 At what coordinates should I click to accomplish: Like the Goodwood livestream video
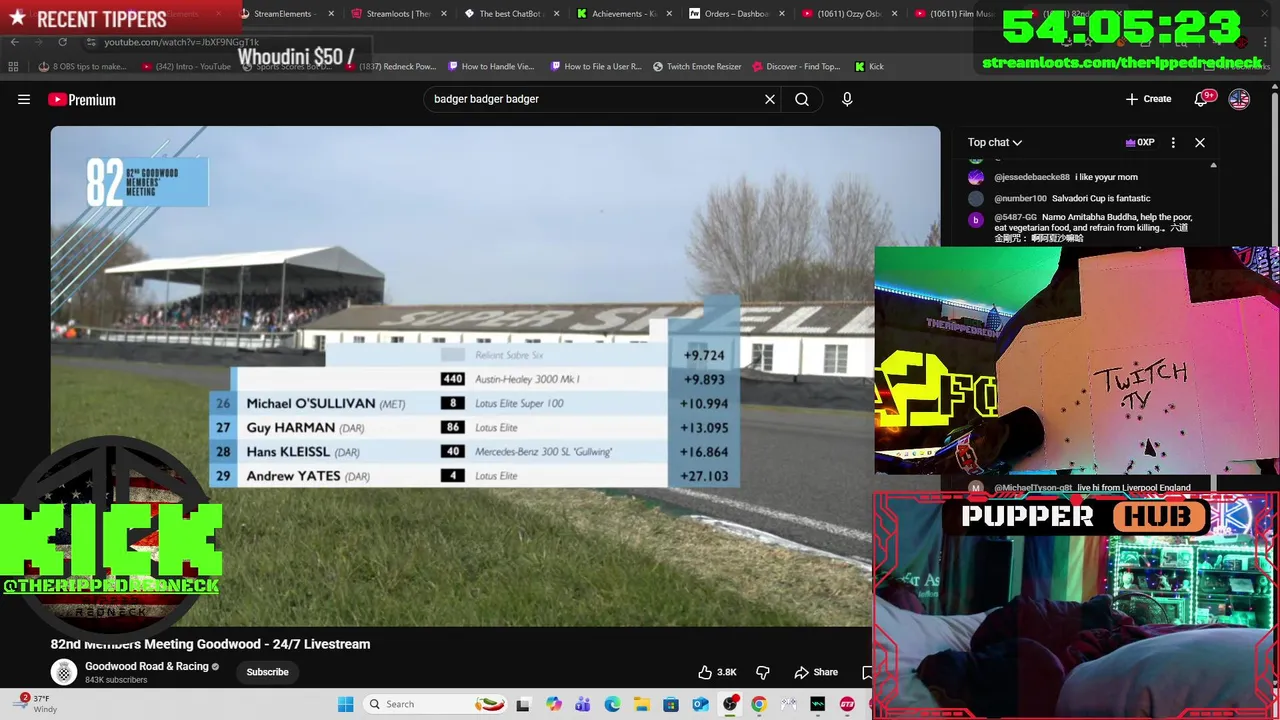coord(717,672)
